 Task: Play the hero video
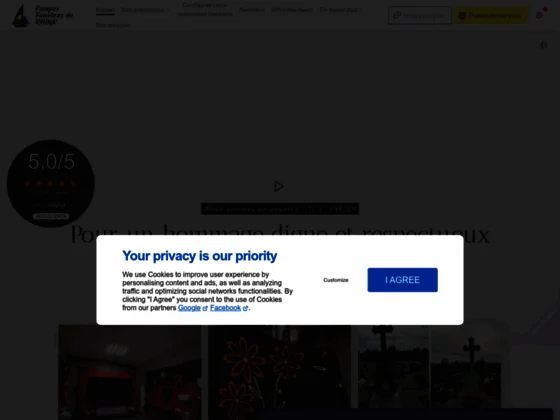tap(279, 186)
